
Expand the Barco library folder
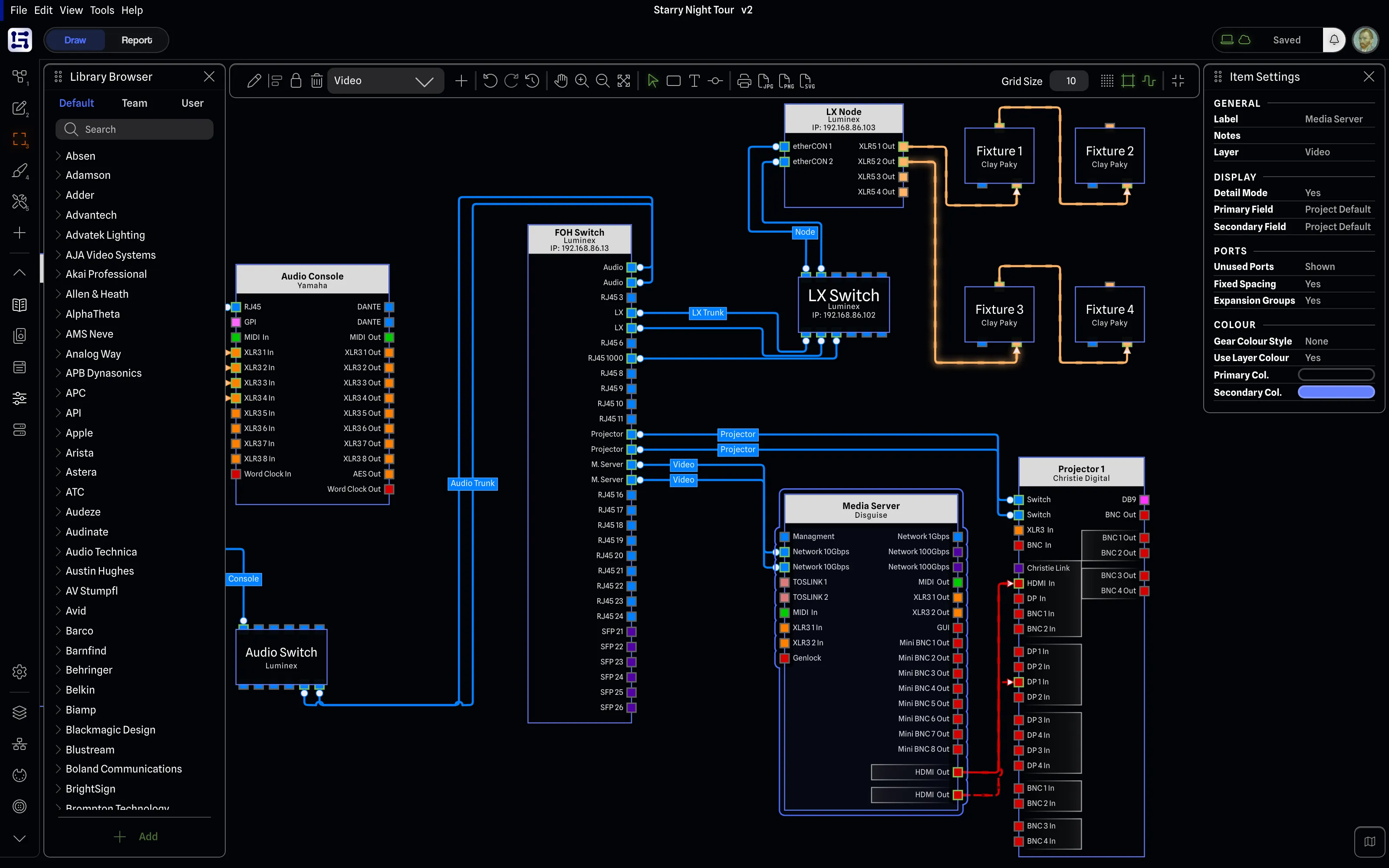coord(58,630)
